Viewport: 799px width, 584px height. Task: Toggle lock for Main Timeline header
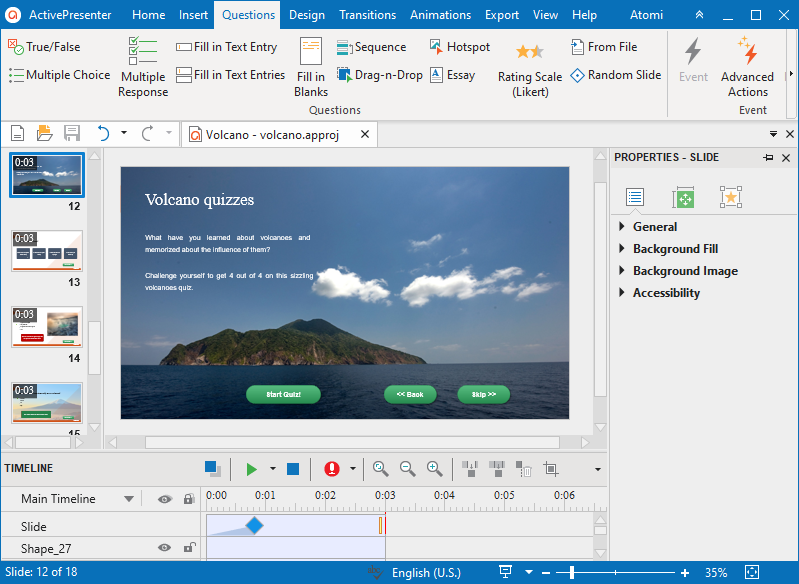tap(189, 499)
